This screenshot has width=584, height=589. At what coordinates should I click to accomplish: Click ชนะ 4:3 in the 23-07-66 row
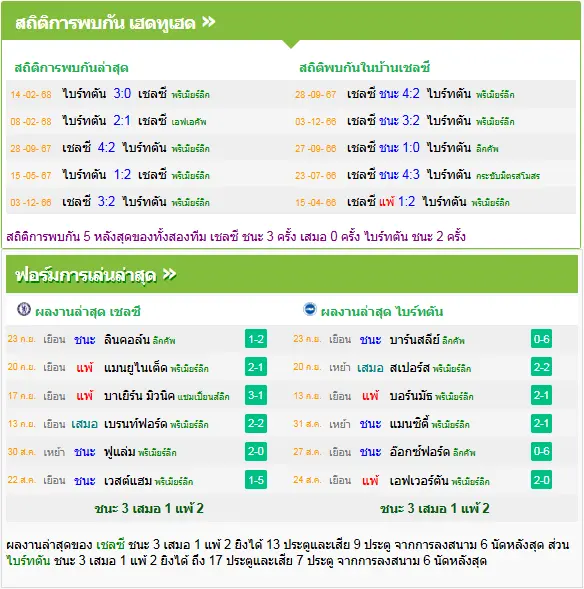pos(399,174)
